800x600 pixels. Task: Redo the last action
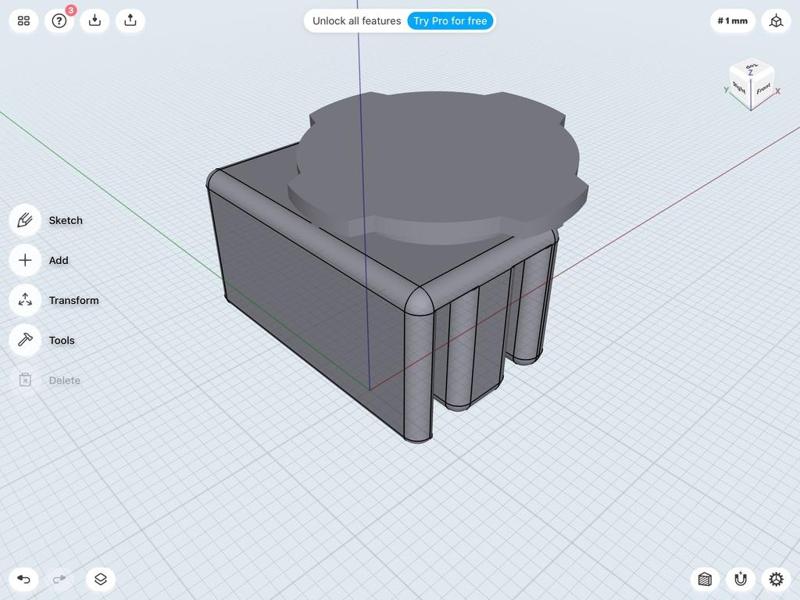[x=59, y=579]
